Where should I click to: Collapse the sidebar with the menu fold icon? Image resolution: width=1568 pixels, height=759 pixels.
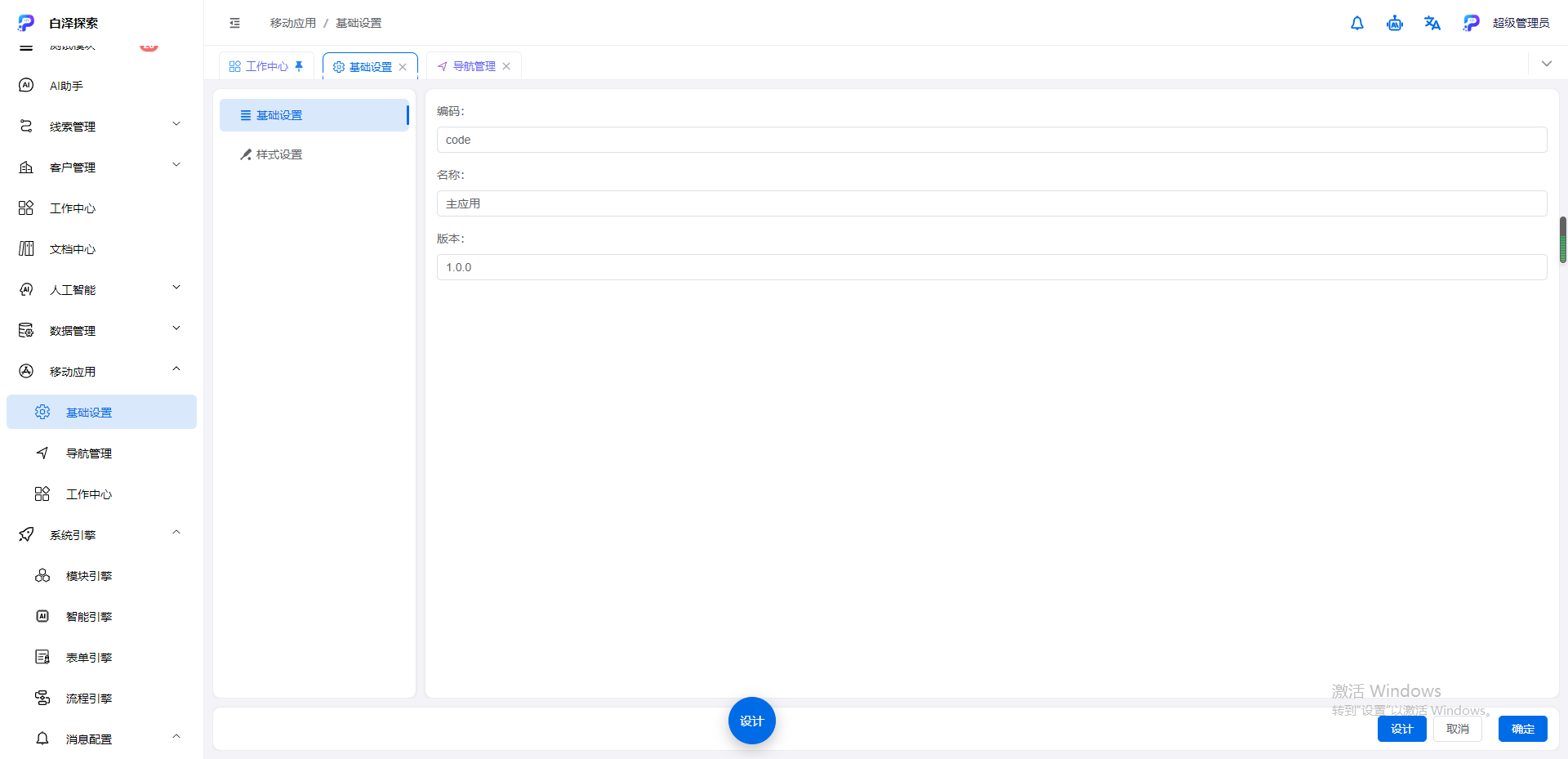pos(235,23)
